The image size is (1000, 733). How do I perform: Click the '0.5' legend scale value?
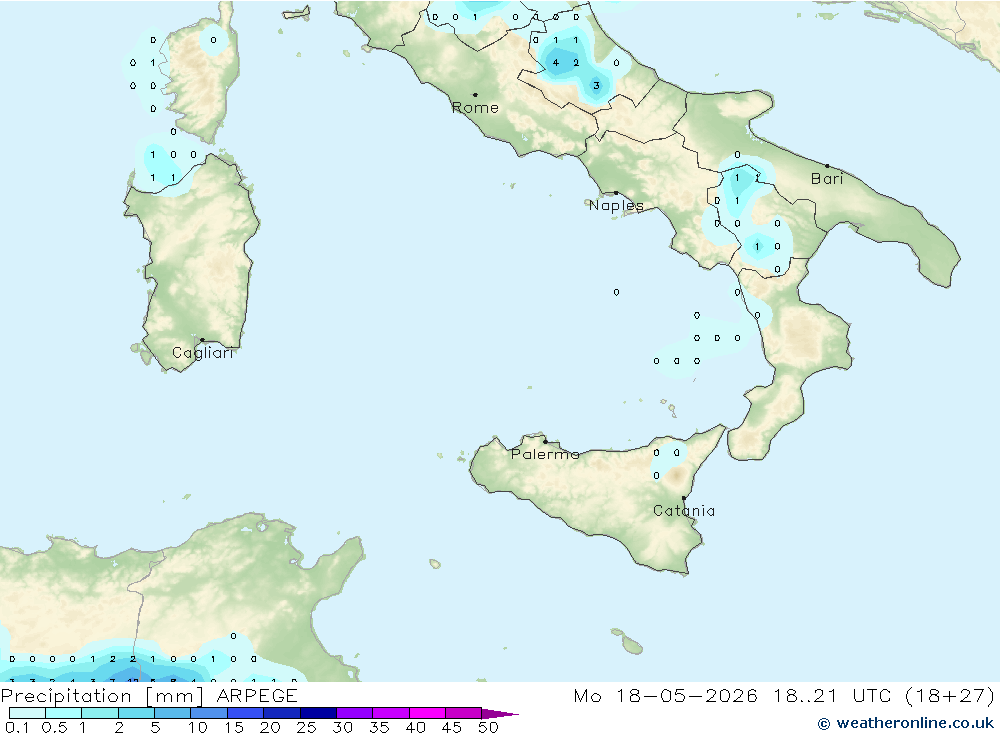55,727
